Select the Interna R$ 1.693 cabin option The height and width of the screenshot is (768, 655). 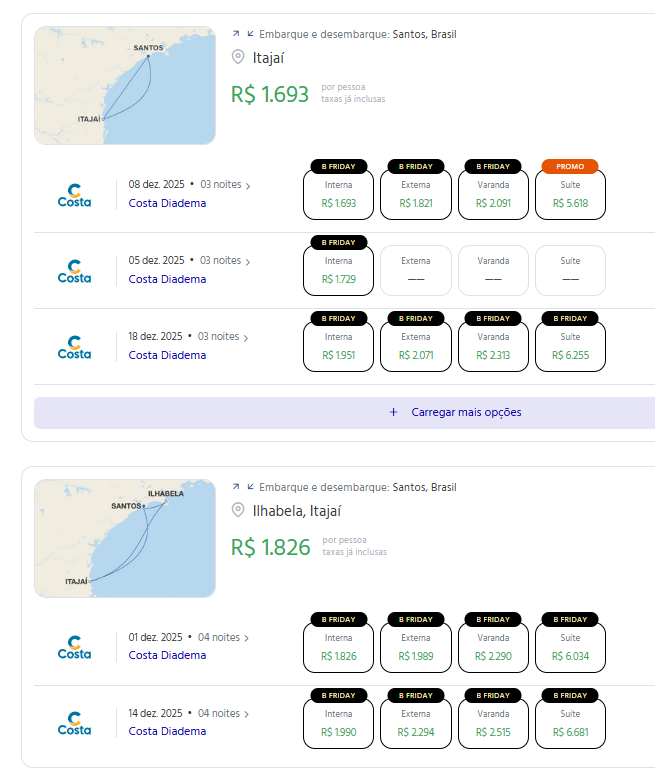point(338,194)
